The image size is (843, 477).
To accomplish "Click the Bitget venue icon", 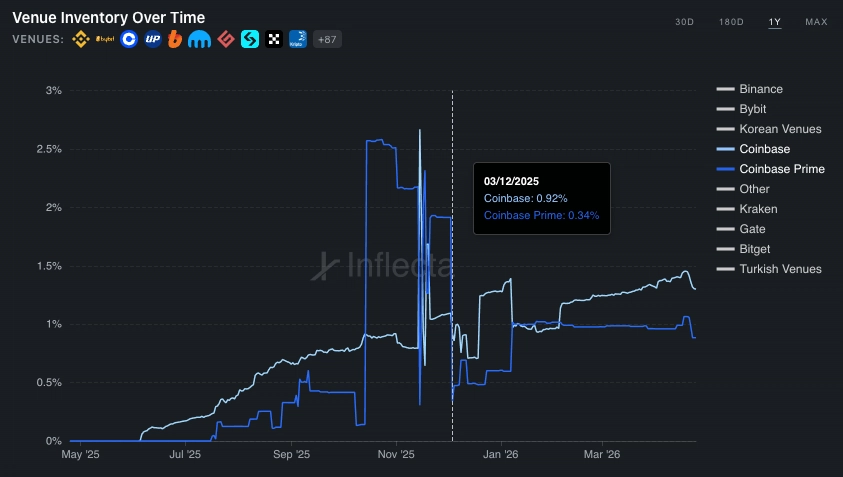I will pyautogui.click(x=249, y=40).
